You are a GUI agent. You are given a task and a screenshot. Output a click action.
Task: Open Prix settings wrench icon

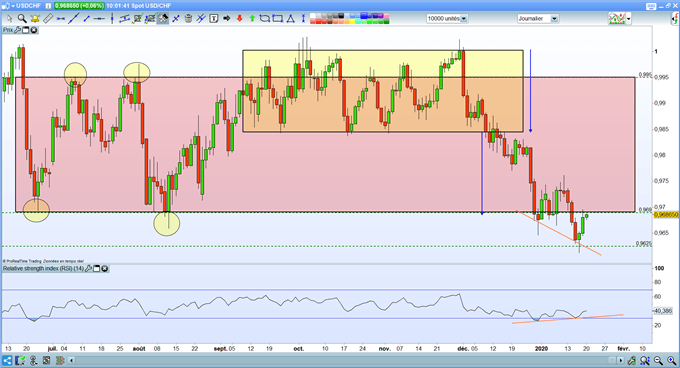[17, 30]
